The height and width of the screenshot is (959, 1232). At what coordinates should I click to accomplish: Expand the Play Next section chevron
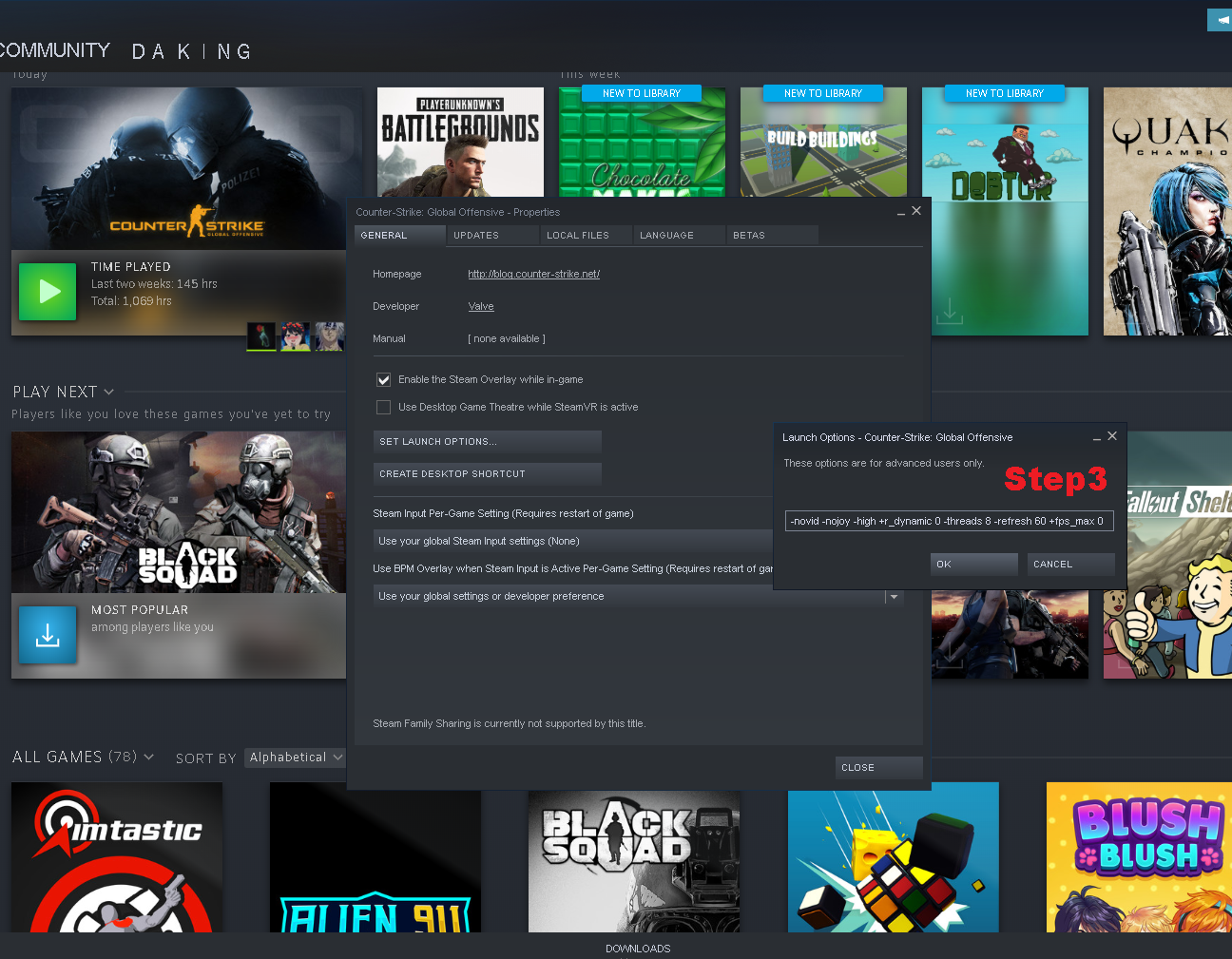tap(109, 393)
